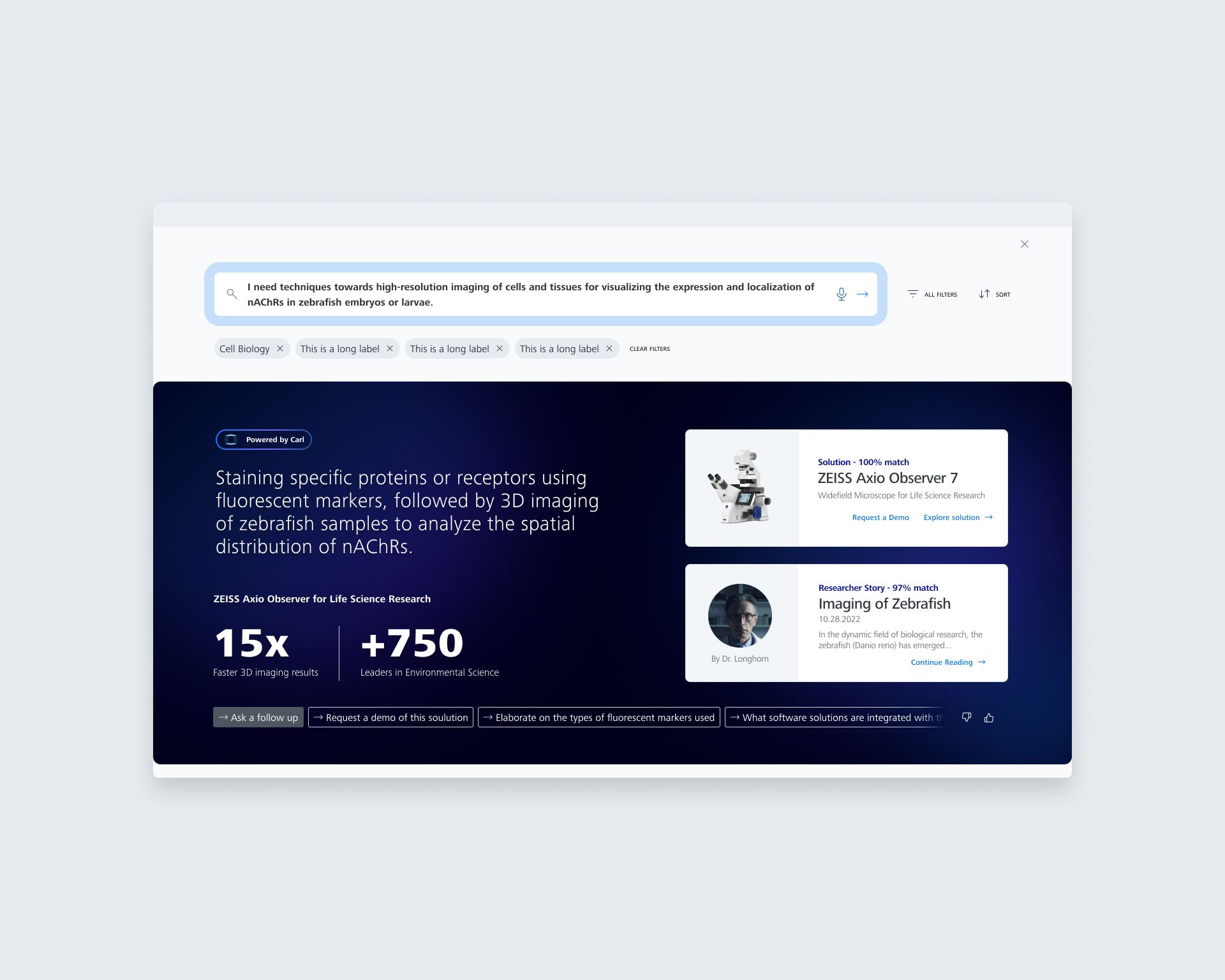Clear all filters
Screen dimensions: 1225x980
[x=650, y=349]
